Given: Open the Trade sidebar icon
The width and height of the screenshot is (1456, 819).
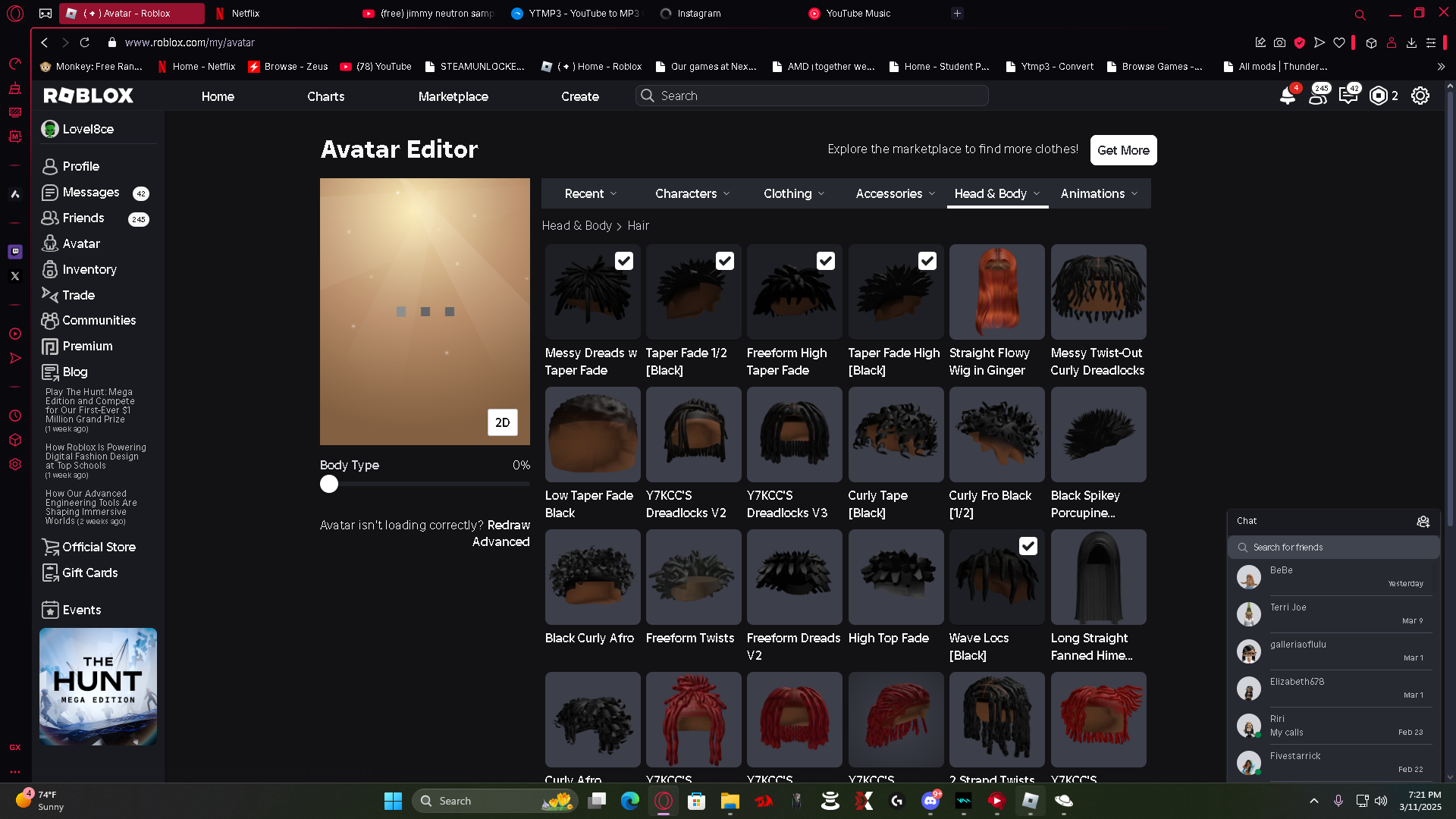Looking at the screenshot, I should pyautogui.click(x=50, y=295).
